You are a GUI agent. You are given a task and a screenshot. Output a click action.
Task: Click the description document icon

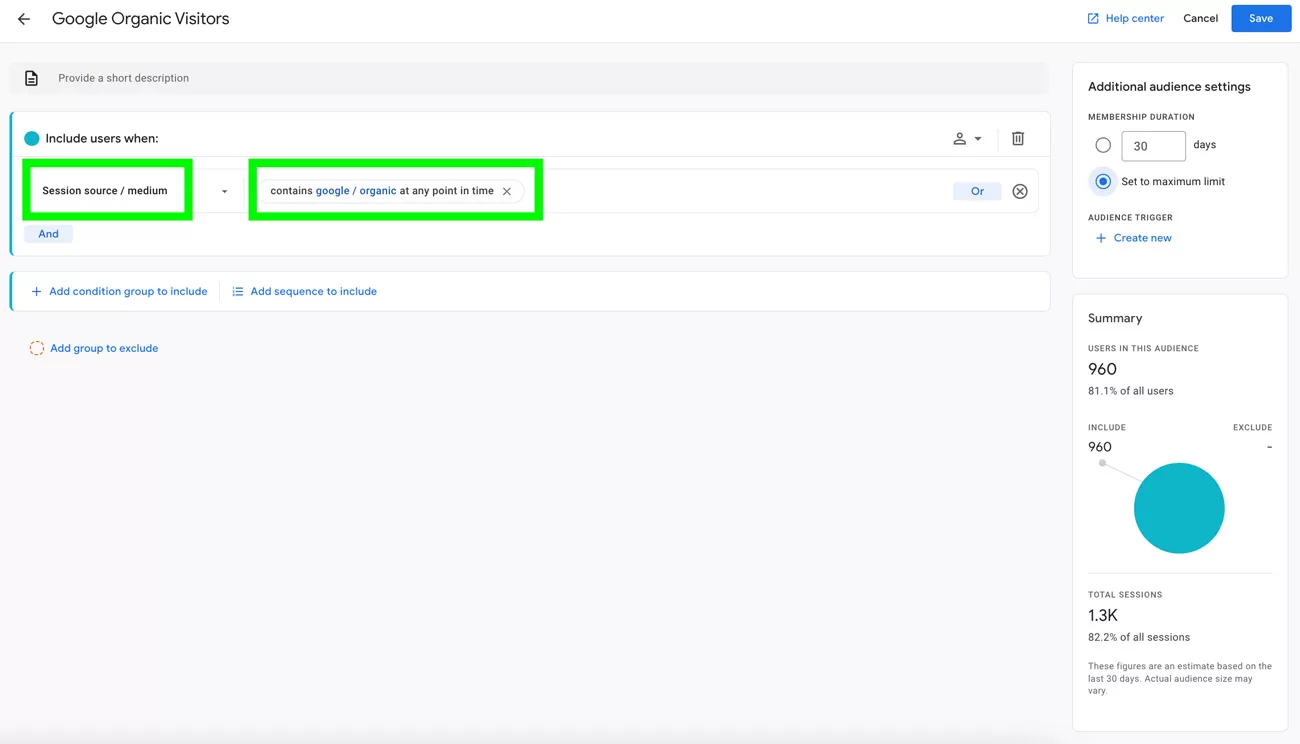click(x=32, y=78)
